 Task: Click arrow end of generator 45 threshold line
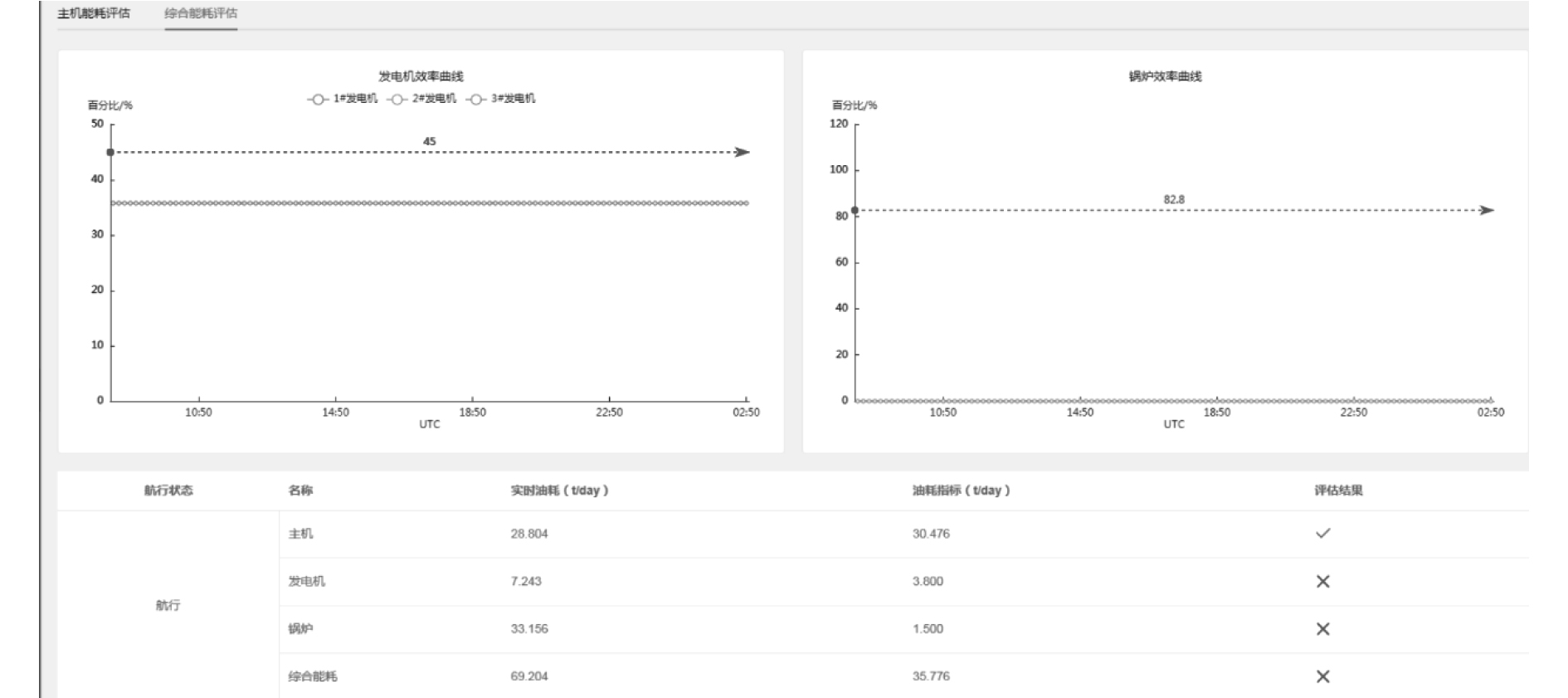(x=742, y=153)
